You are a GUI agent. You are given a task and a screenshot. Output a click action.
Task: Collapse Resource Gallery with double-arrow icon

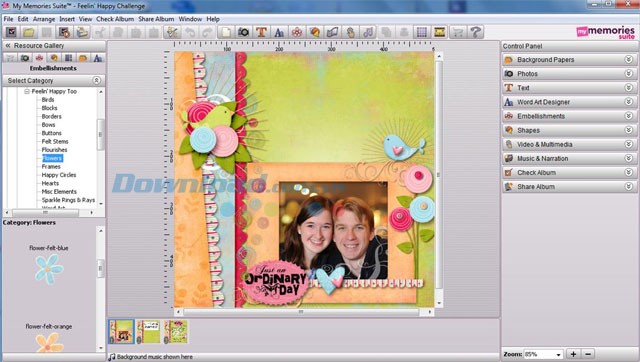point(8,46)
